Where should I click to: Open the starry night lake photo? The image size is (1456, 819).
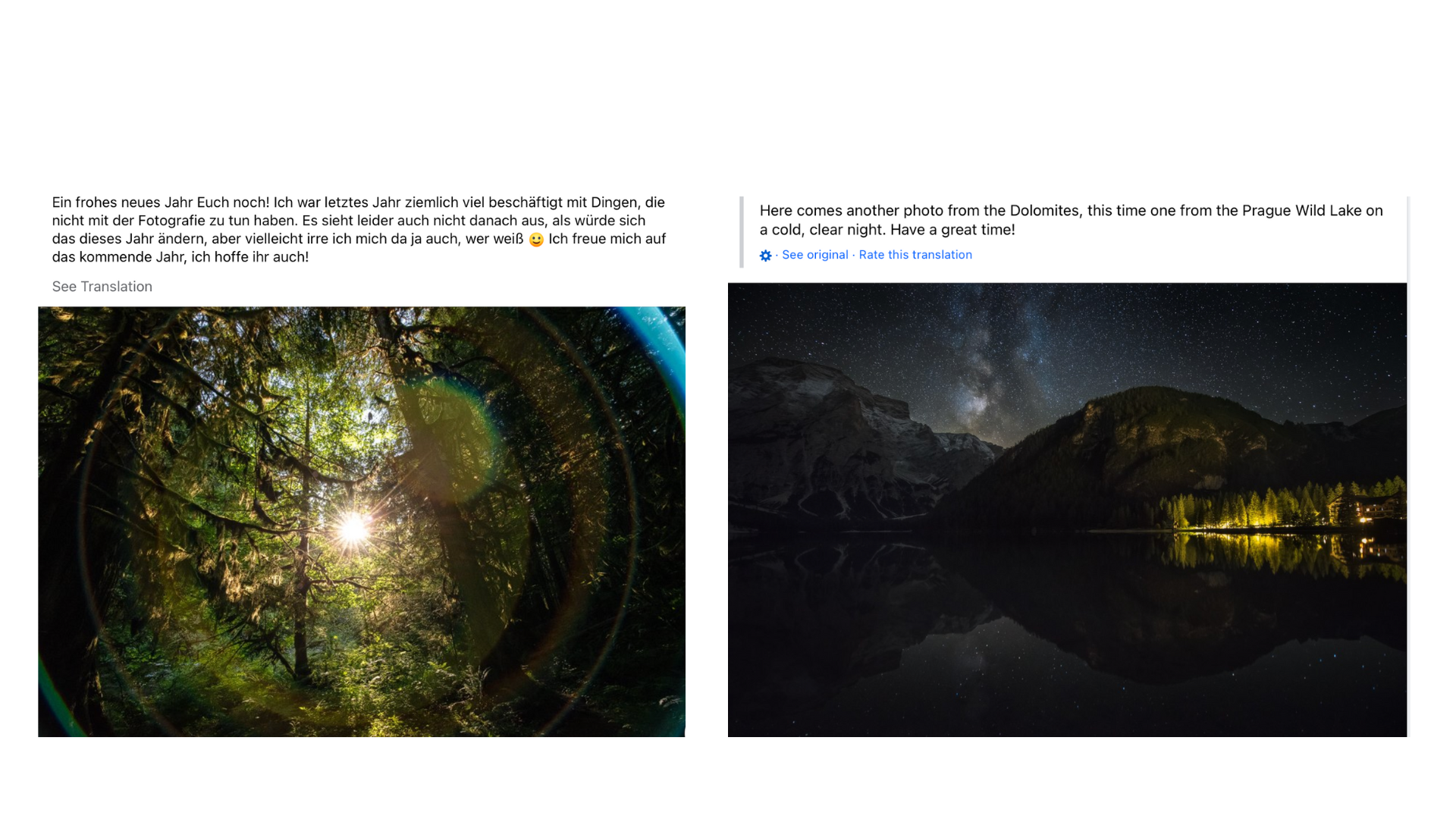pos(1067,510)
